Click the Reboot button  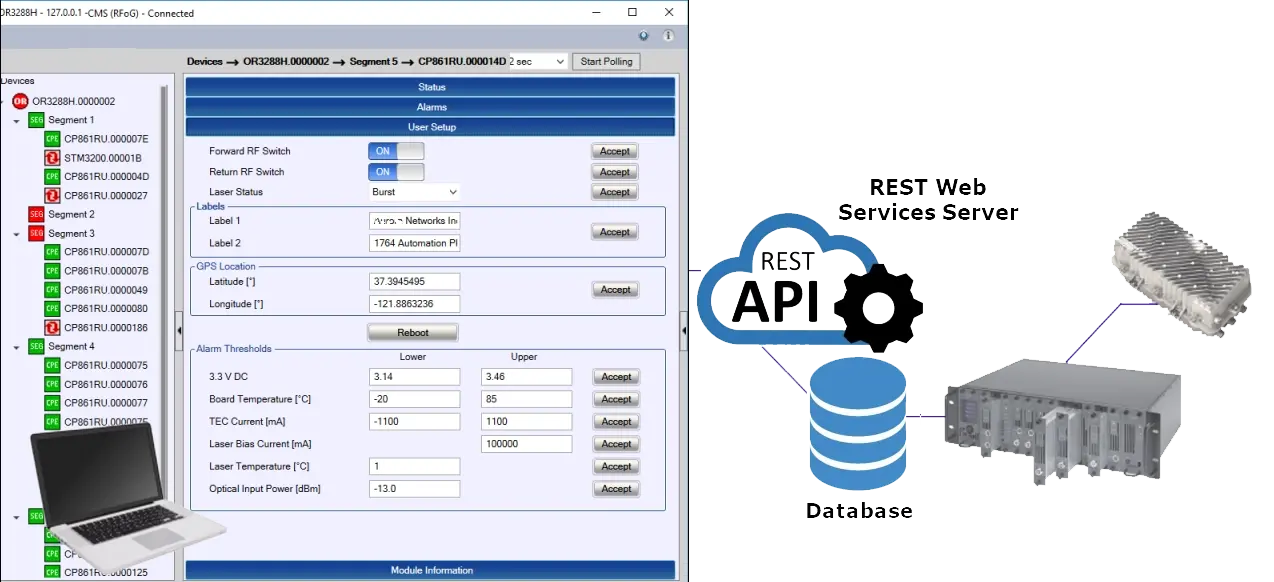click(x=412, y=332)
